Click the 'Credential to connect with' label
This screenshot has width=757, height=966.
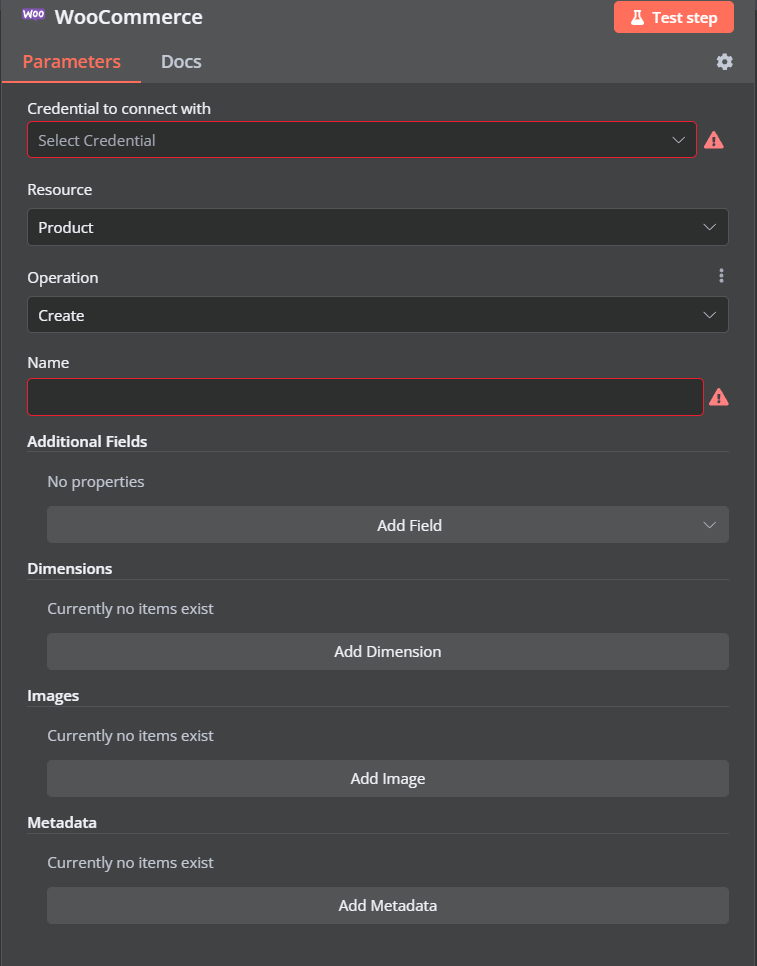[x=119, y=108]
